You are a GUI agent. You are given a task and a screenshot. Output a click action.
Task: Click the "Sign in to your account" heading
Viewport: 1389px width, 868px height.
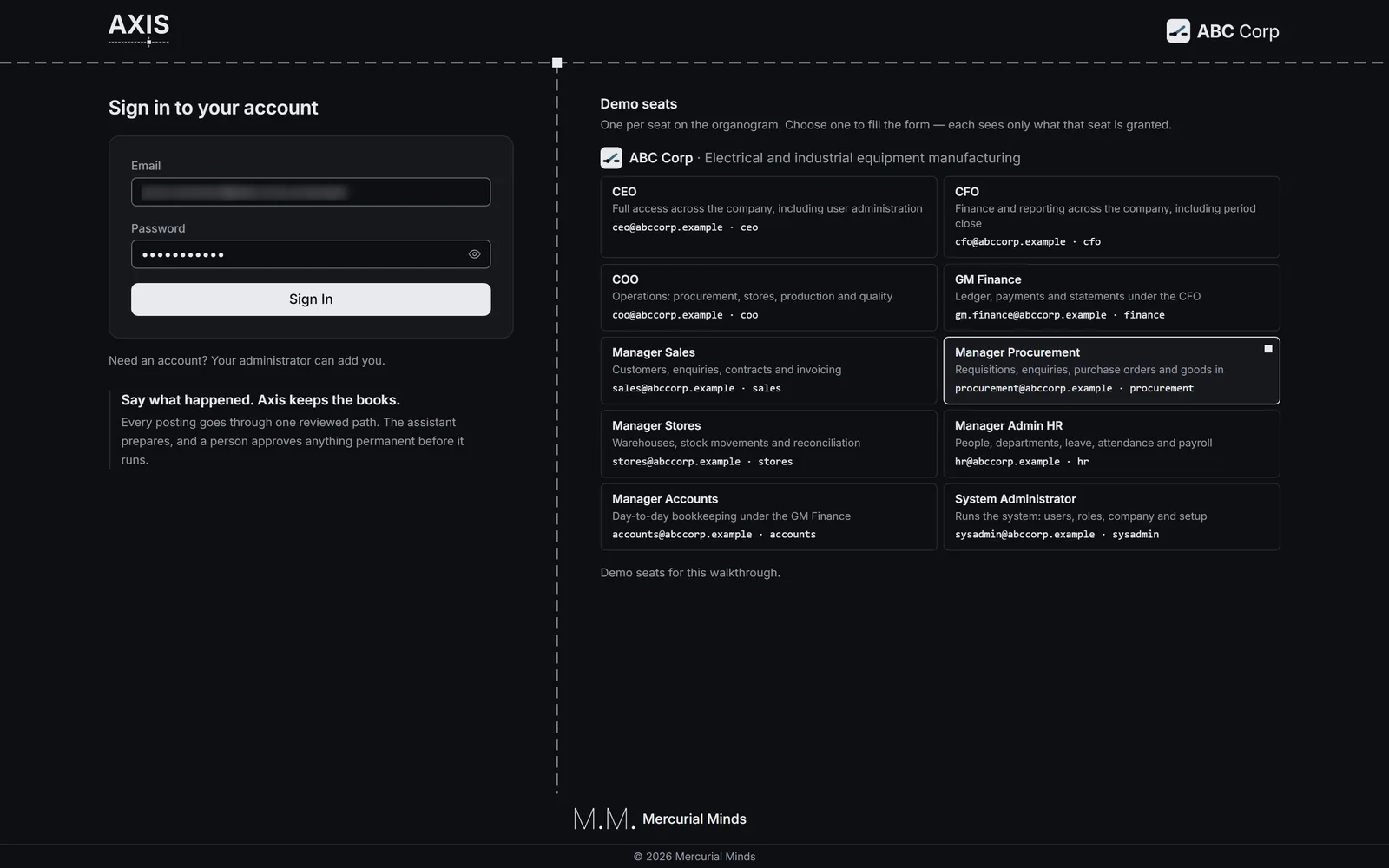[214, 108]
